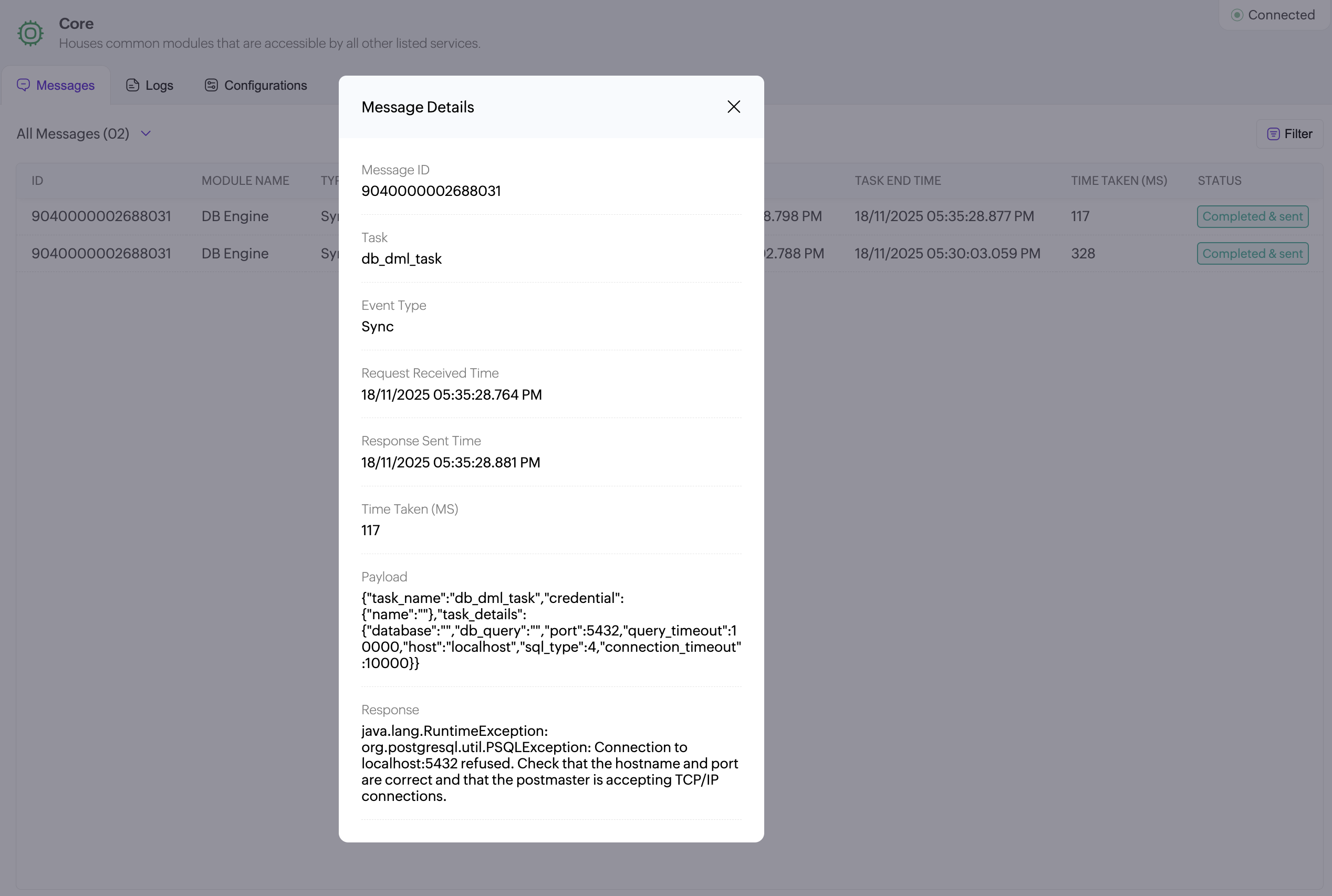
Task: Click the Filter icon
Action: (1273, 134)
